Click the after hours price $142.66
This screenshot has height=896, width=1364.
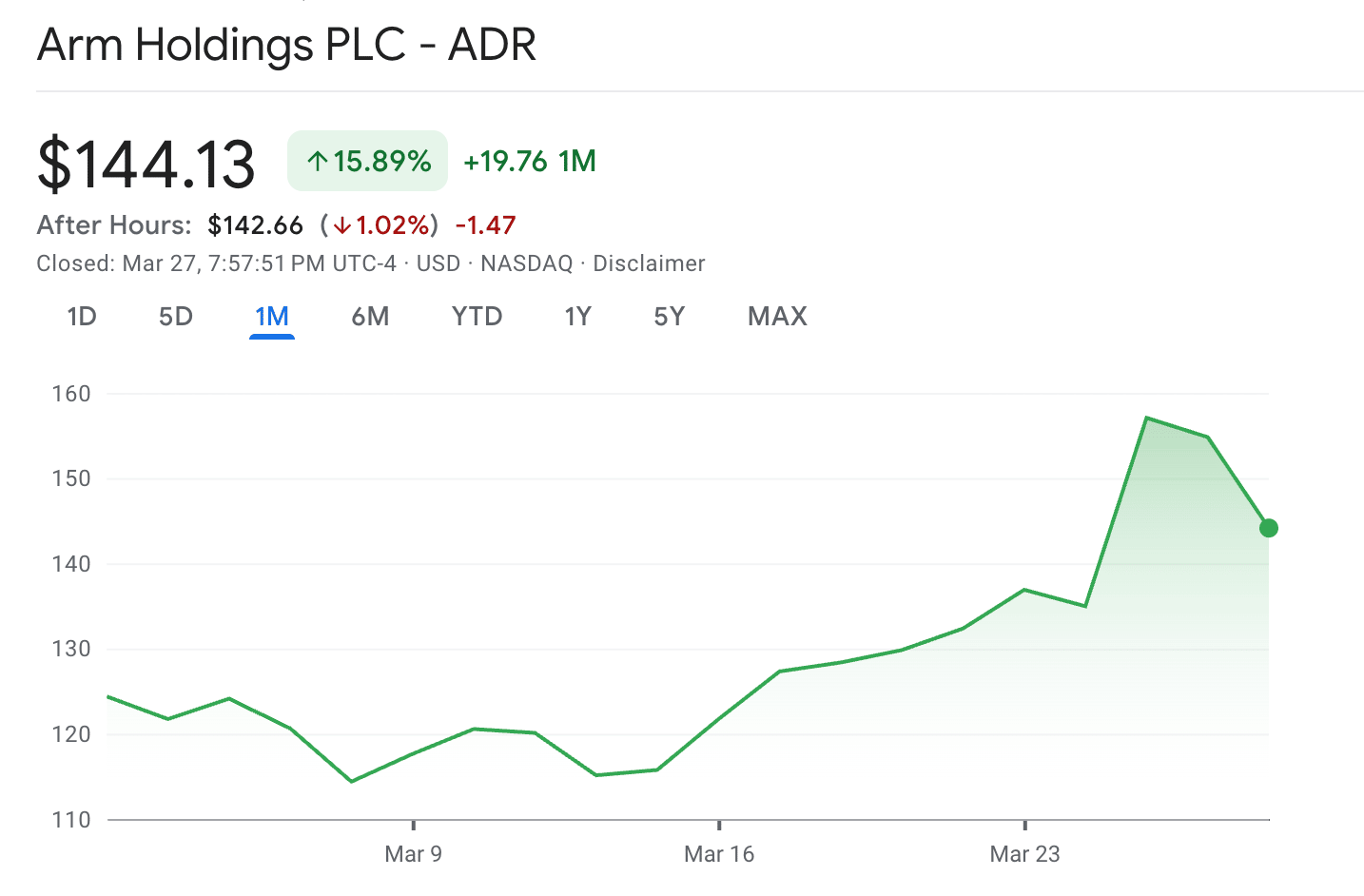(x=255, y=225)
